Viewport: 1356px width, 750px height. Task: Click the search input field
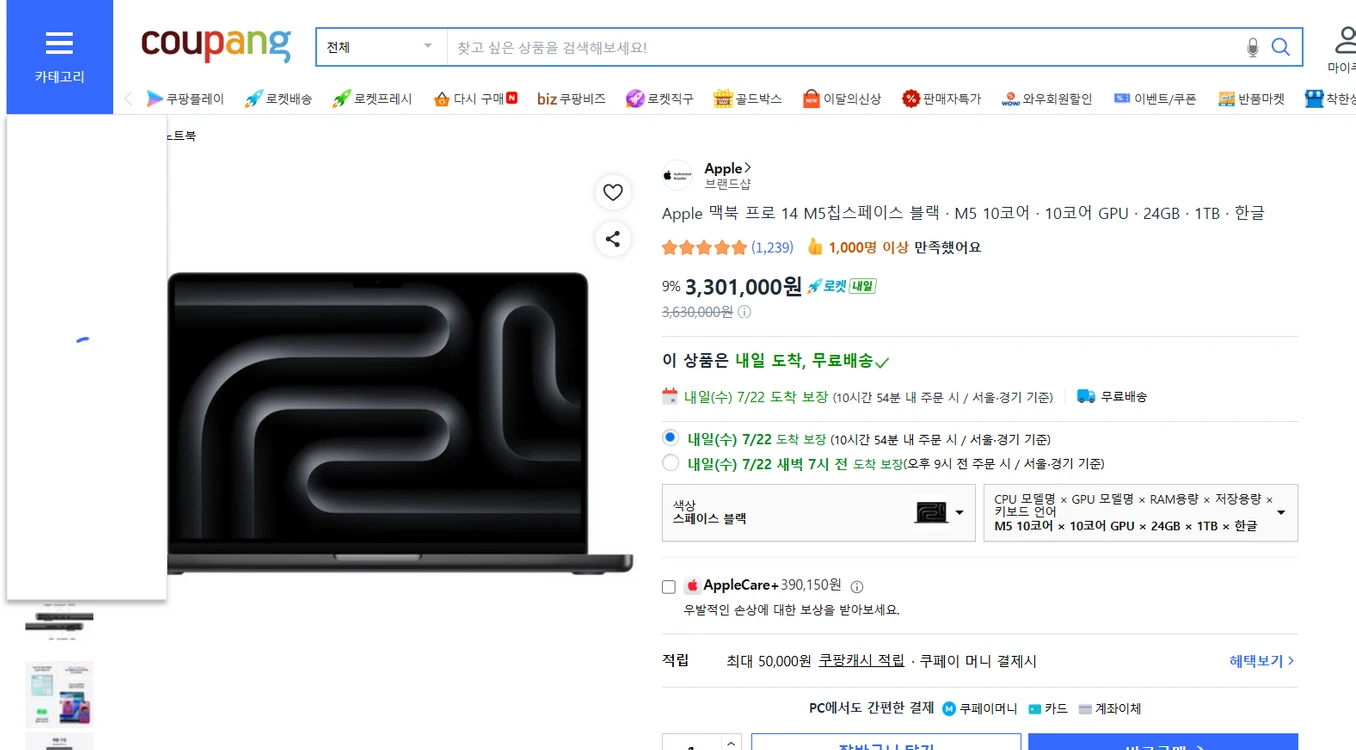pyautogui.click(x=845, y=47)
